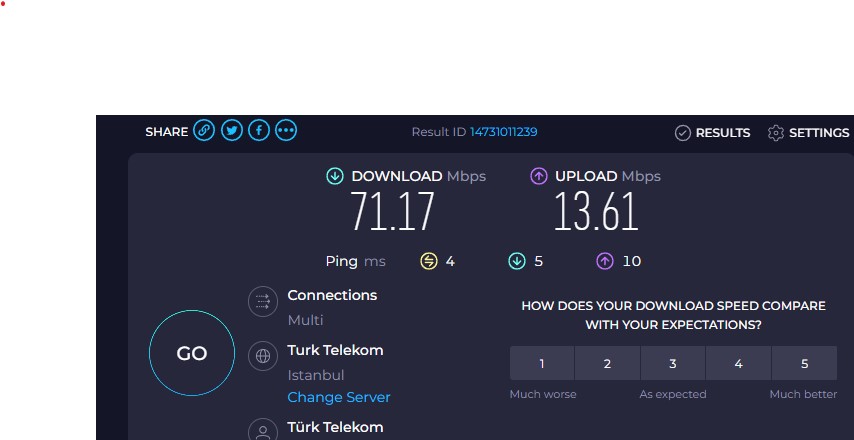The image size is (854, 440).
Task: Rate download speed as 5
Action: [x=804, y=363]
